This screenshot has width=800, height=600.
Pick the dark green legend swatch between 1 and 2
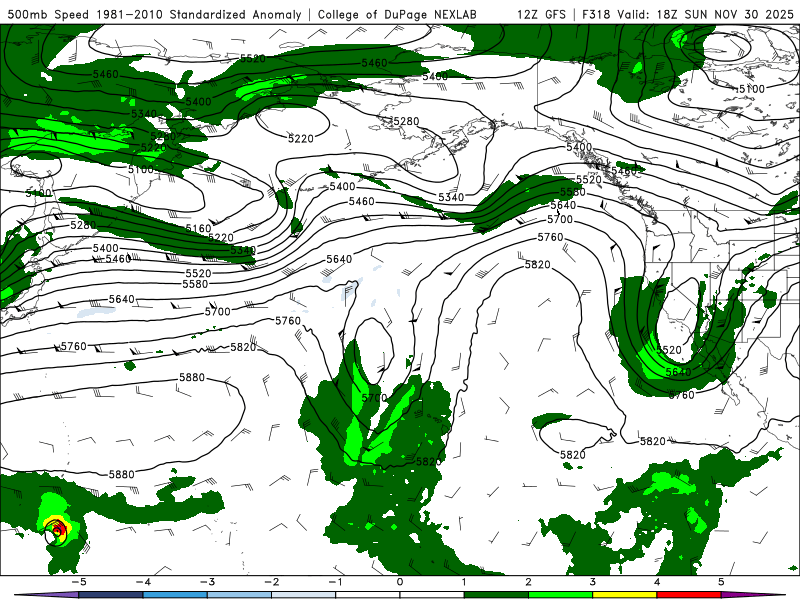click(496, 595)
